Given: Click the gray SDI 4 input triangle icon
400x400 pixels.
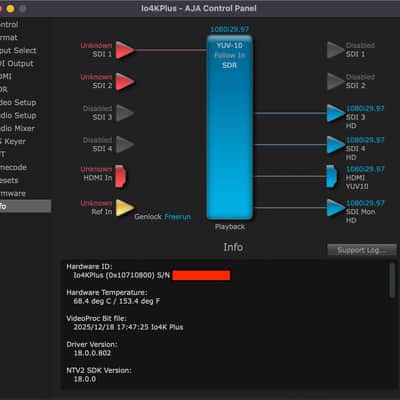Looking at the screenshot, I should point(125,144).
